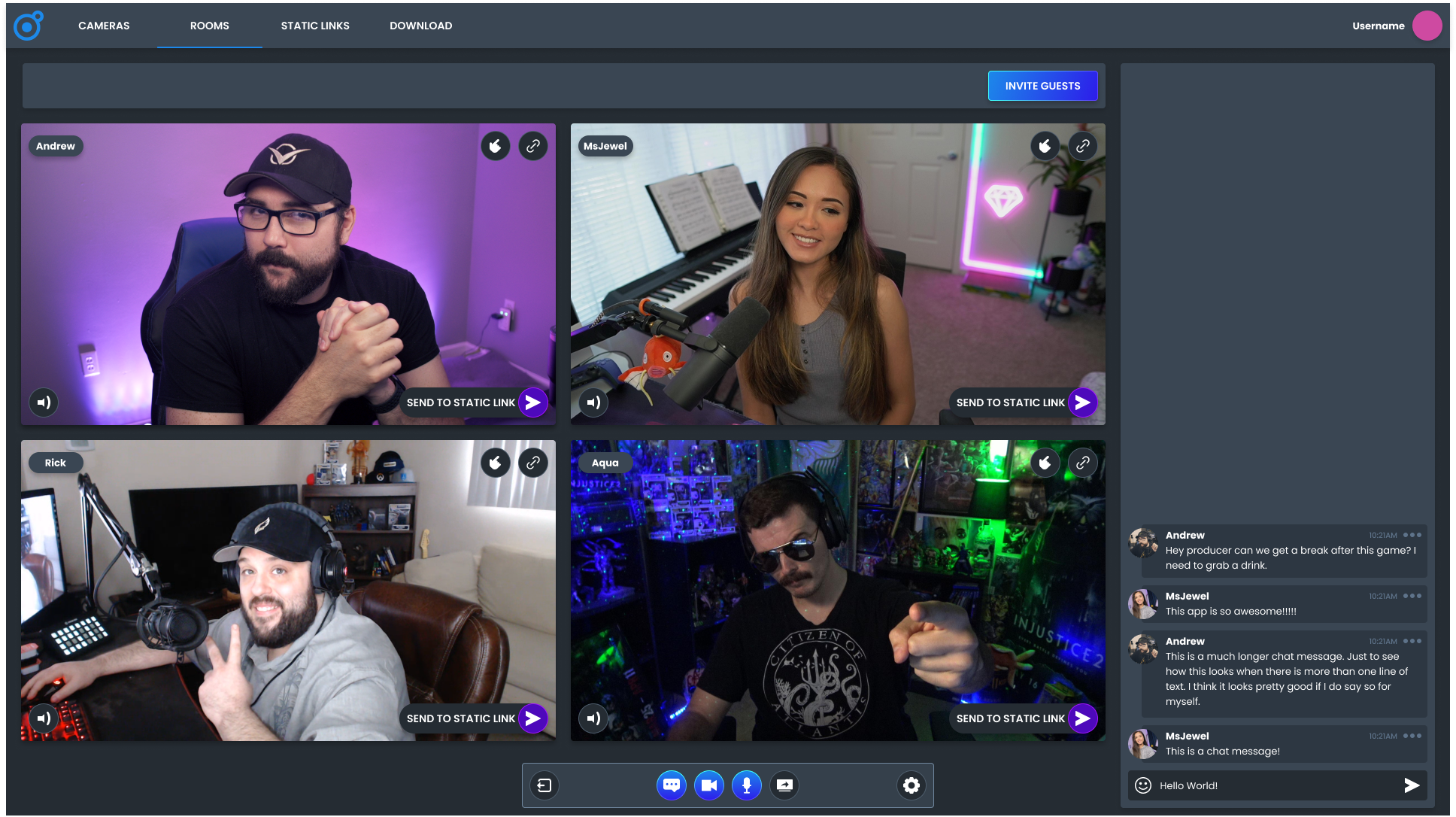Click the leave room icon on bottom toolbar

[x=544, y=785]
